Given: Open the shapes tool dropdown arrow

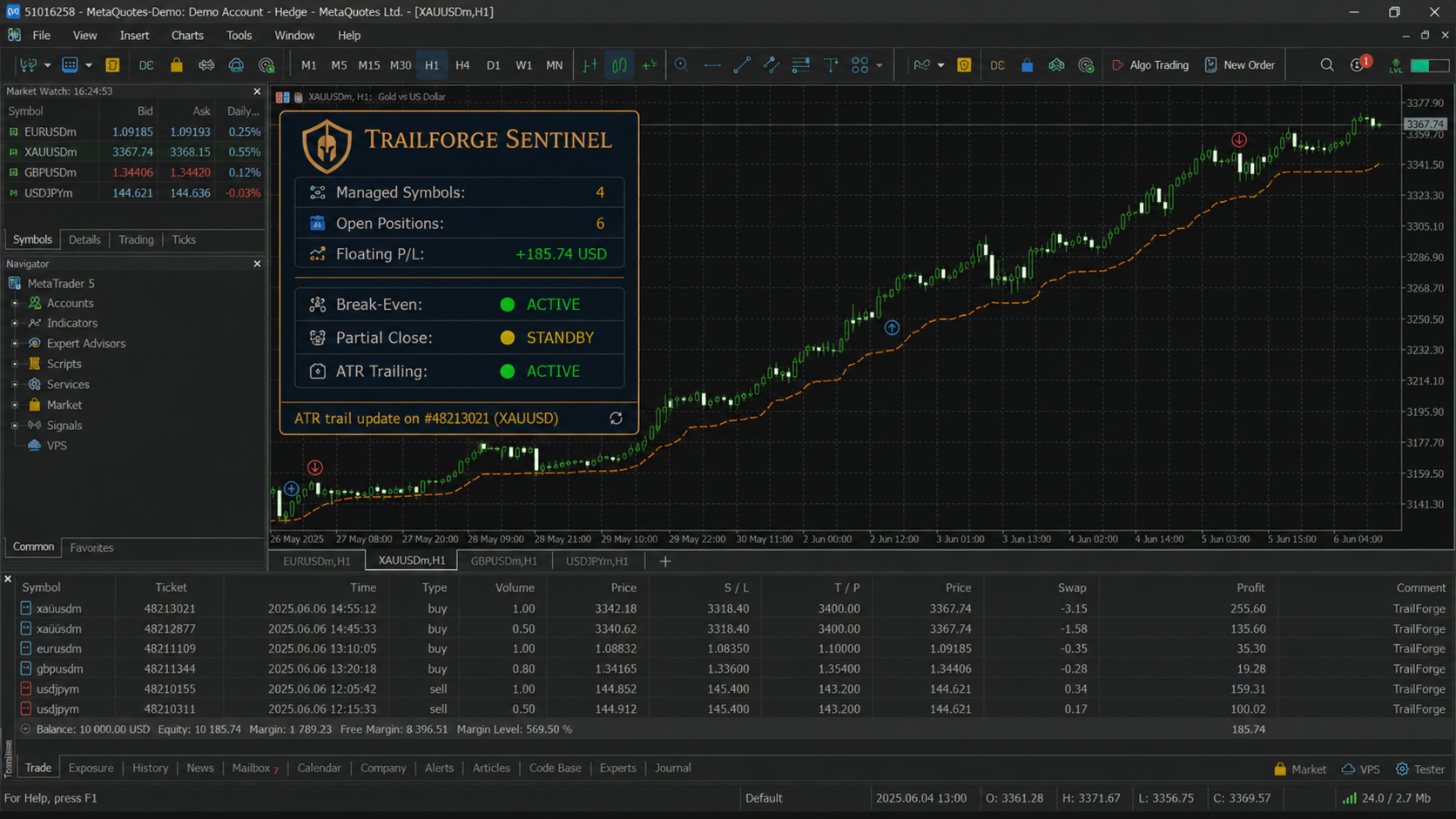Looking at the screenshot, I should [x=880, y=65].
